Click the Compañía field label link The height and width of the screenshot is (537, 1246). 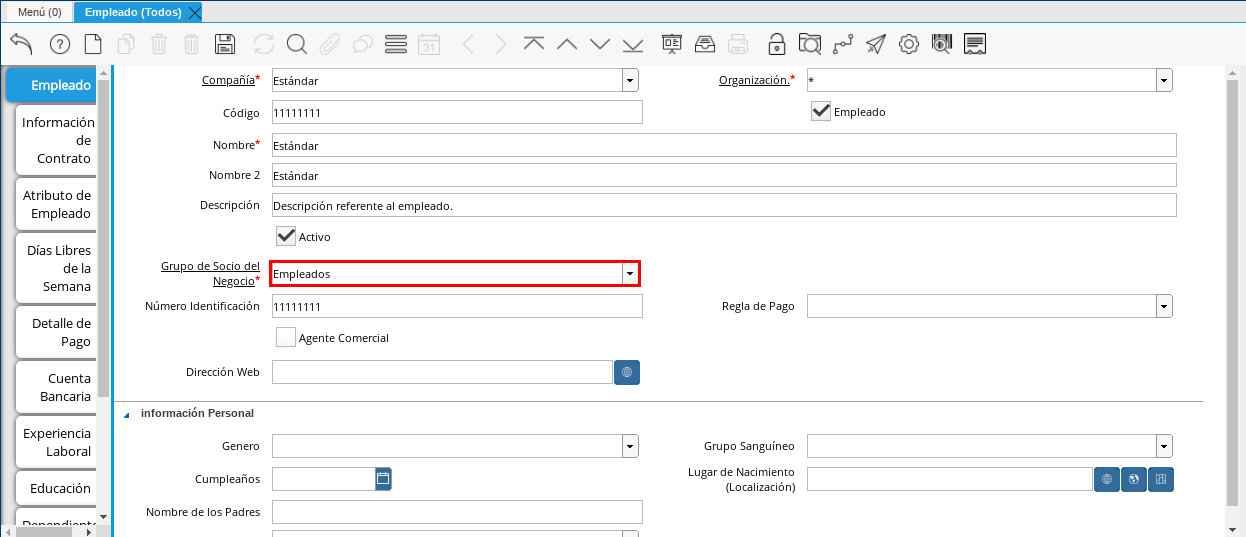click(228, 80)
